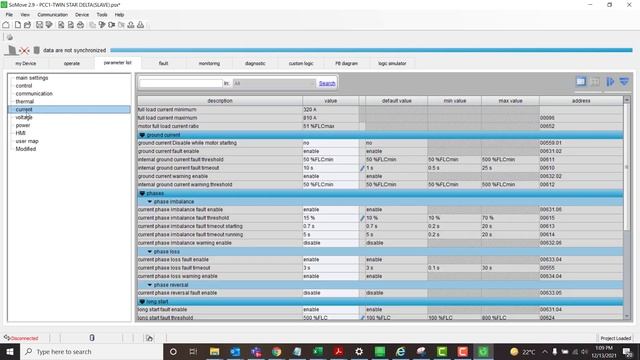Click current phase reversal fault enable value
The width and height of the screenshot is (640, 360).
pyautogui.click(x=330, y=293)
